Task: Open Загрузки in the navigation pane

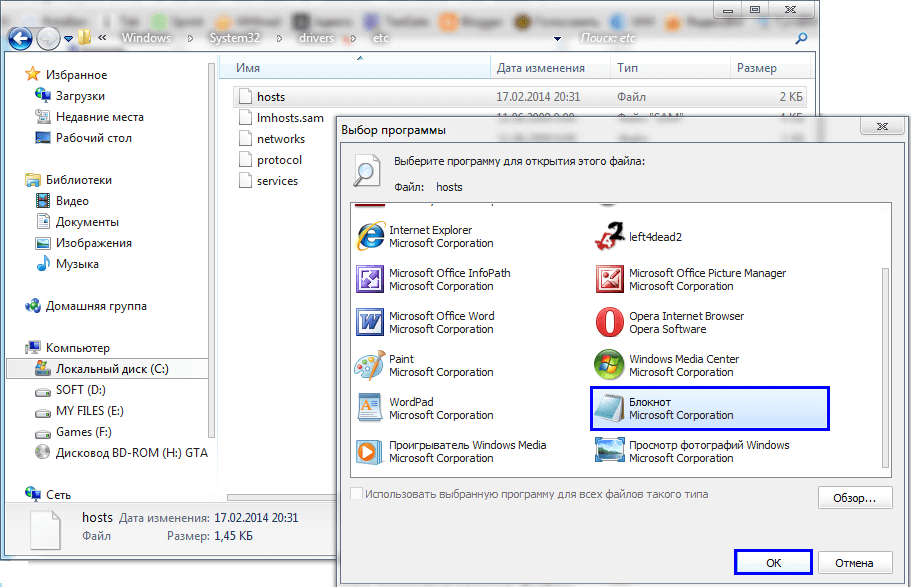Action: [70, 96]
